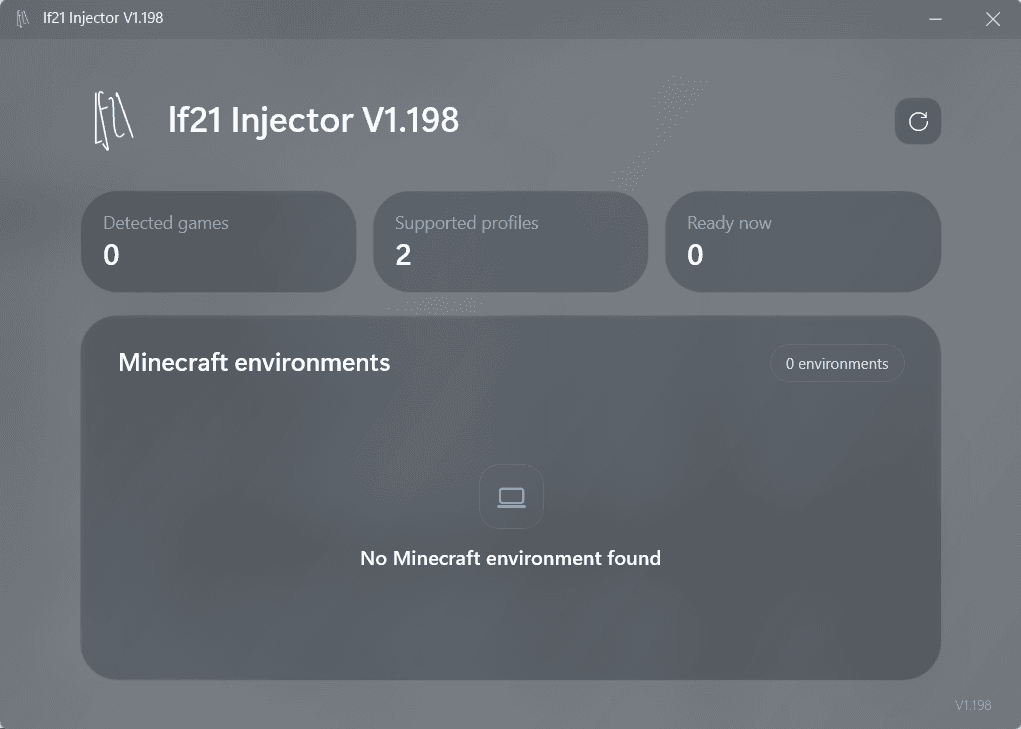The height and width of the screenshot is (729, 1021).
Task: Click the Ready now value 0
Action: 695,254
